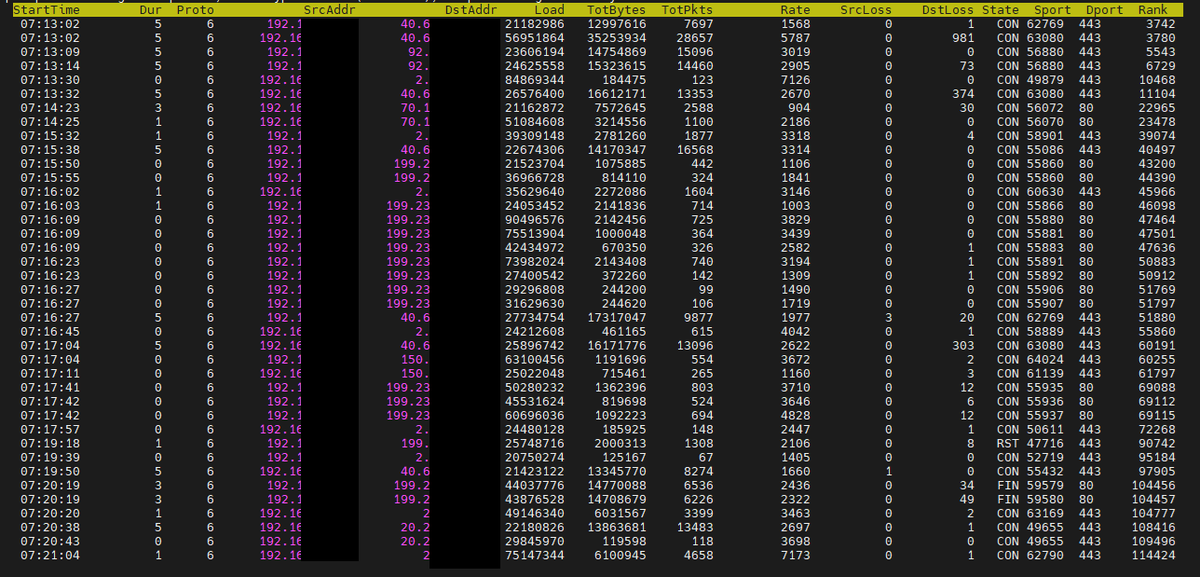Image resolution: width=1200 pixels, height=577 pixels.
Task: Select TotBytes value 125167
Action: tap(624, 456)
